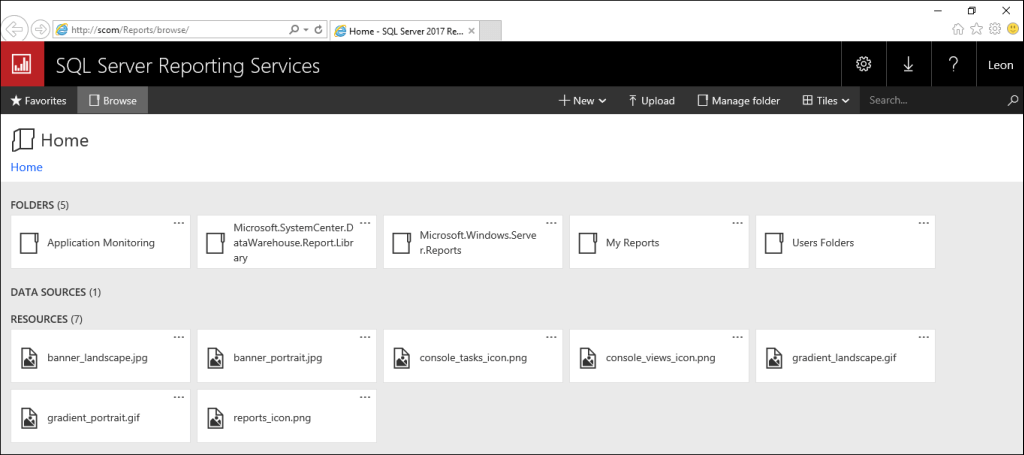Click the FOLDERS (5) section heading
Screen dimensions: 1024x455
click(x=39, y=205)
